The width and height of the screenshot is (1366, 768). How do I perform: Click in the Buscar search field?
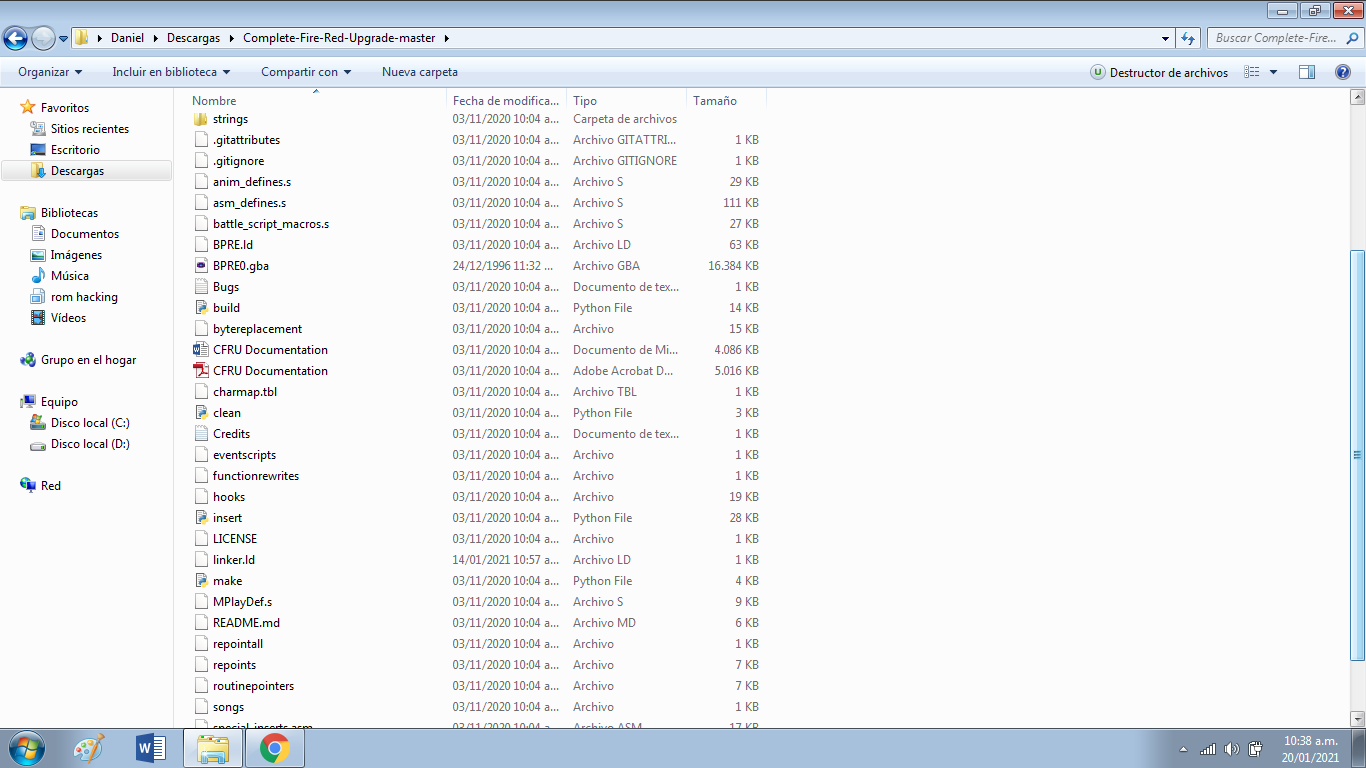click(1275, 38)
